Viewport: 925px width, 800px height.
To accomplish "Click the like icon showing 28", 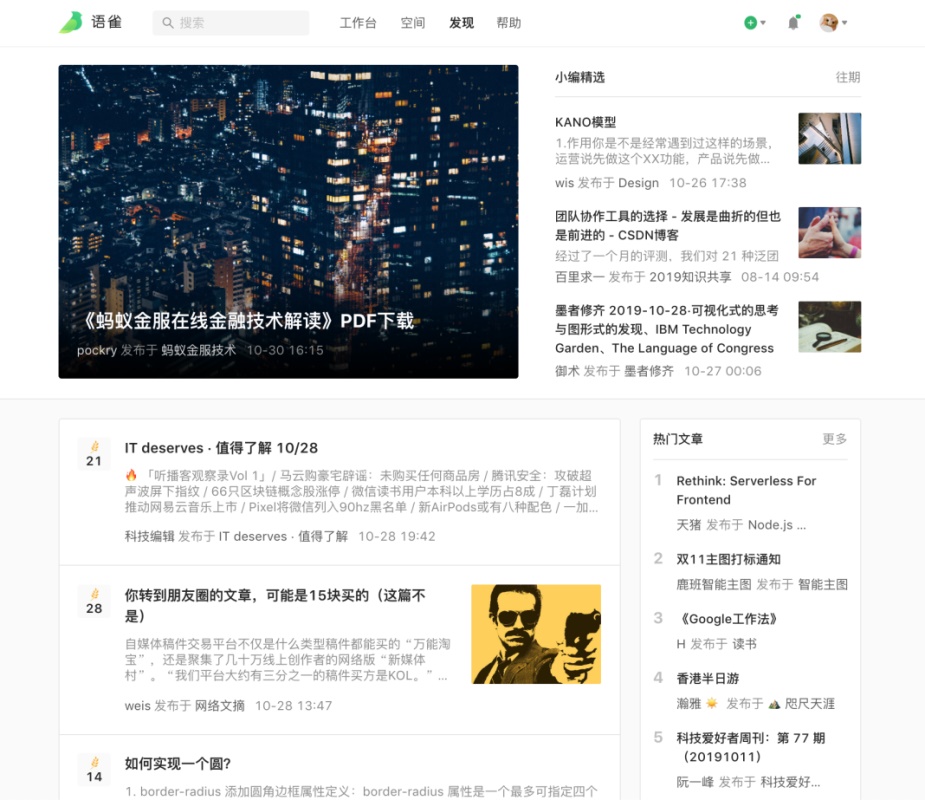I will 94,601.
